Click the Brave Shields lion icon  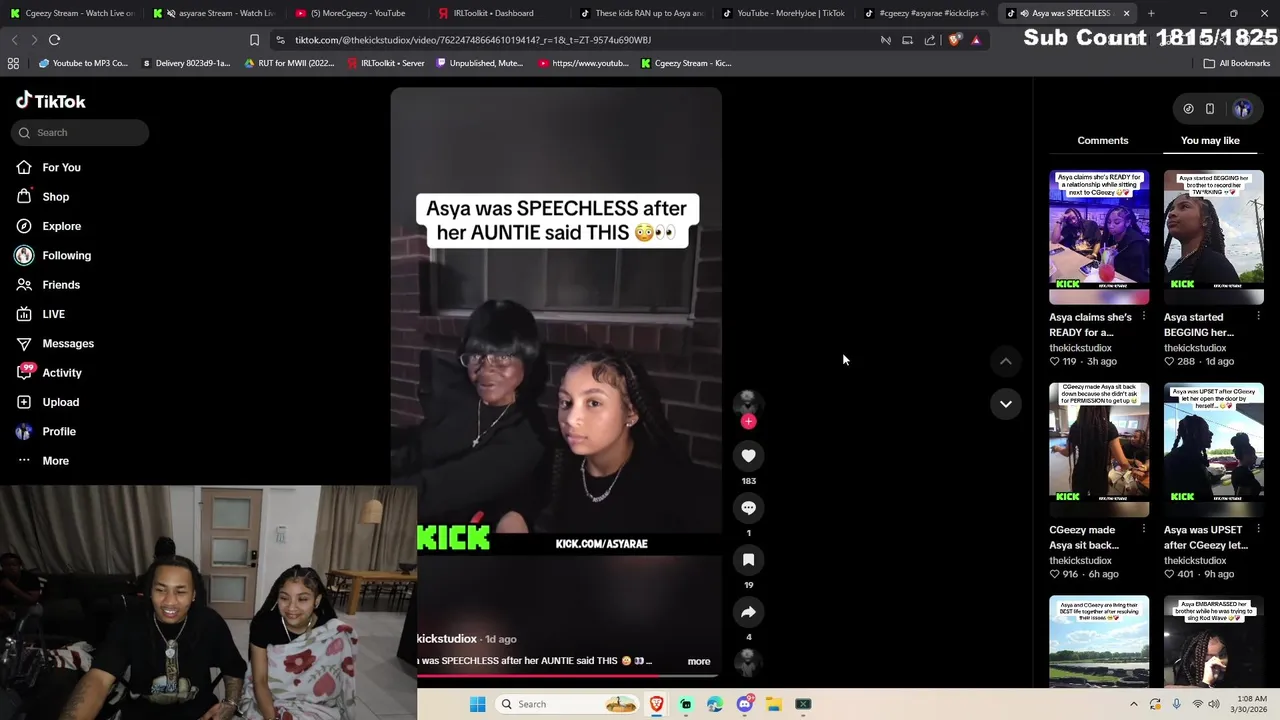pos(955,40)
